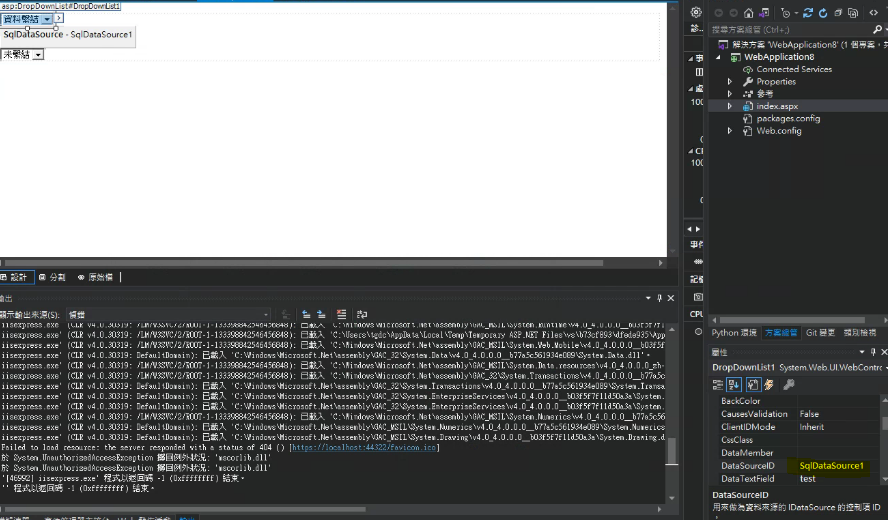The image size is (888, 520).
Task: Go to previous message in Output toolbar
Action: pyautogui.click(x=306, y=314)
